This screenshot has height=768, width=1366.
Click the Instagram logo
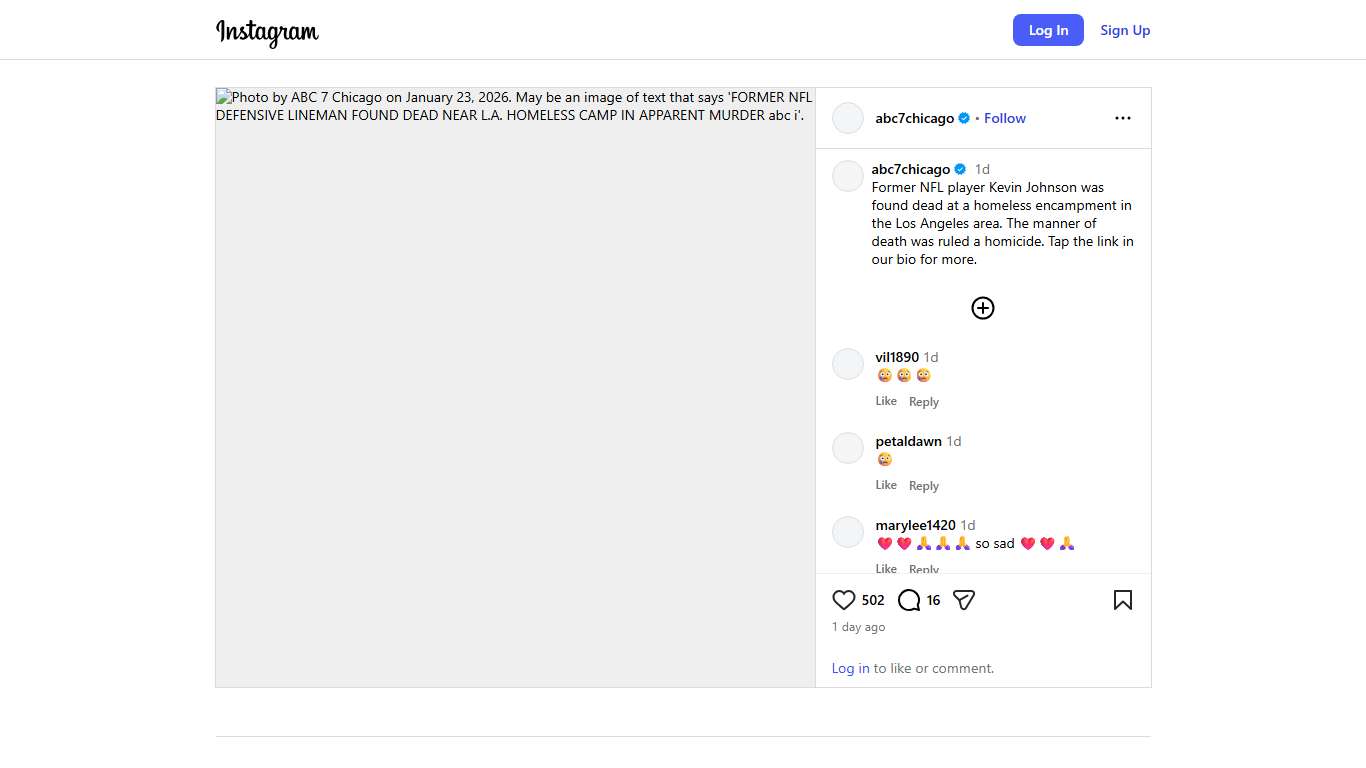267,32
